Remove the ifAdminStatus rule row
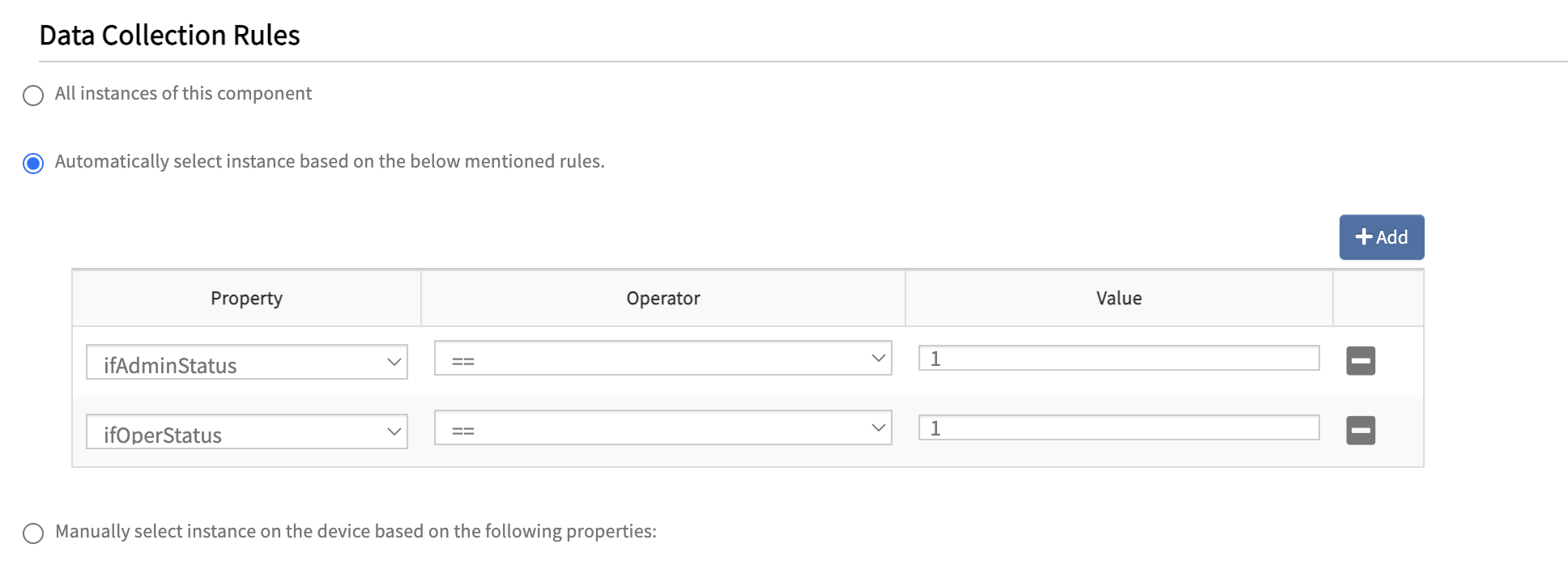Screen dimensions: 1568x578 click(x=1361, y=360)
